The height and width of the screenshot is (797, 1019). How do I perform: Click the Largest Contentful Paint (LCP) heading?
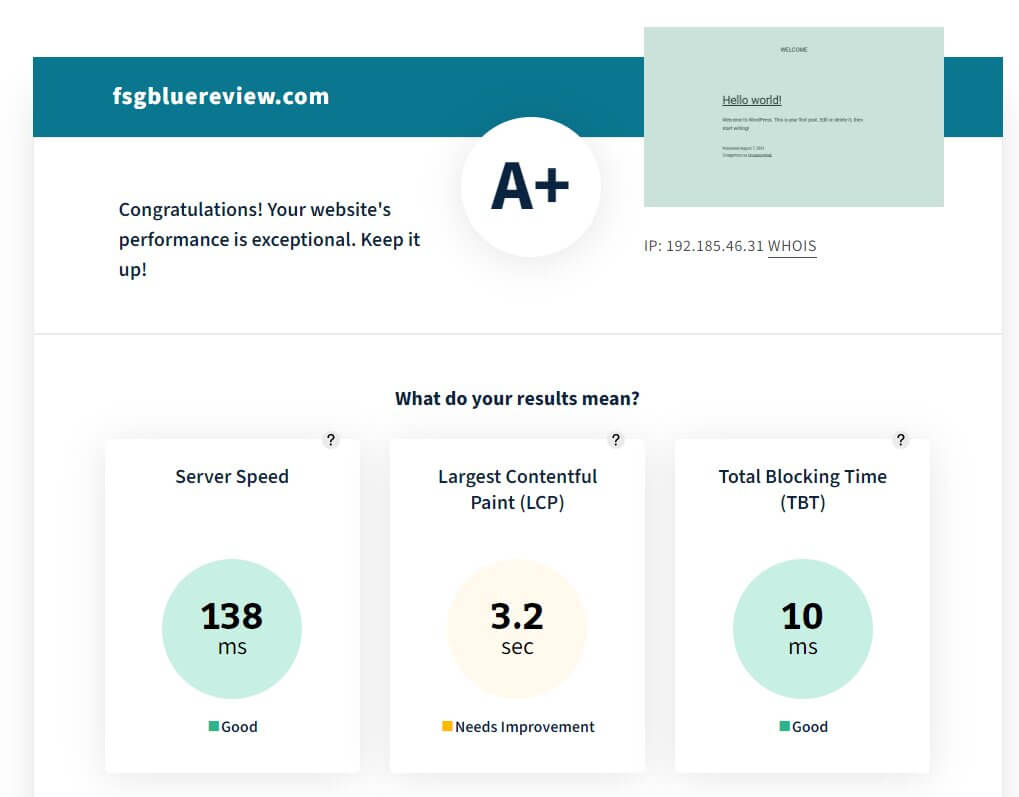pyautogui.click(x=517, y=489)
